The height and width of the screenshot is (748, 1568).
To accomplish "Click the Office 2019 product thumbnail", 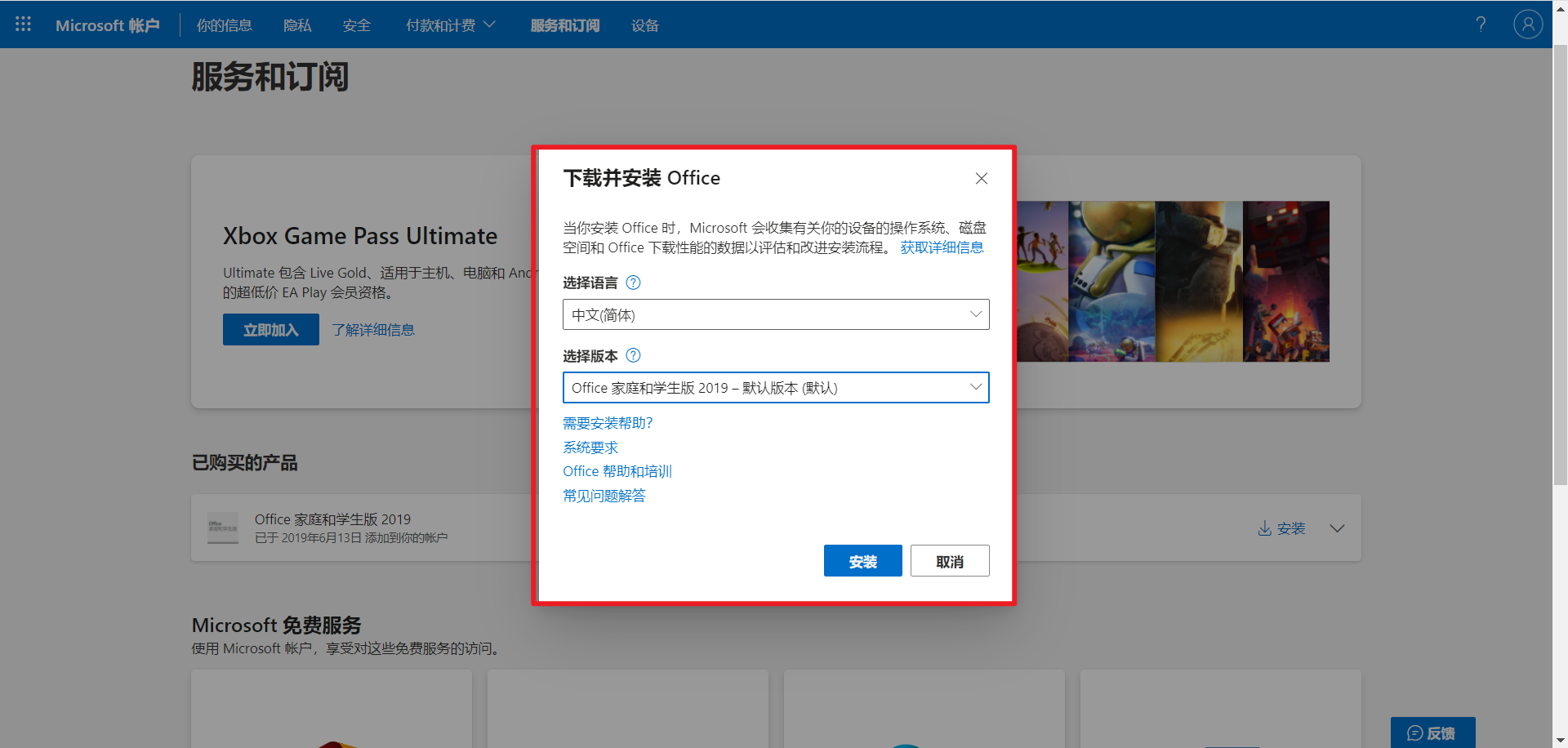I will pos(223,528).
